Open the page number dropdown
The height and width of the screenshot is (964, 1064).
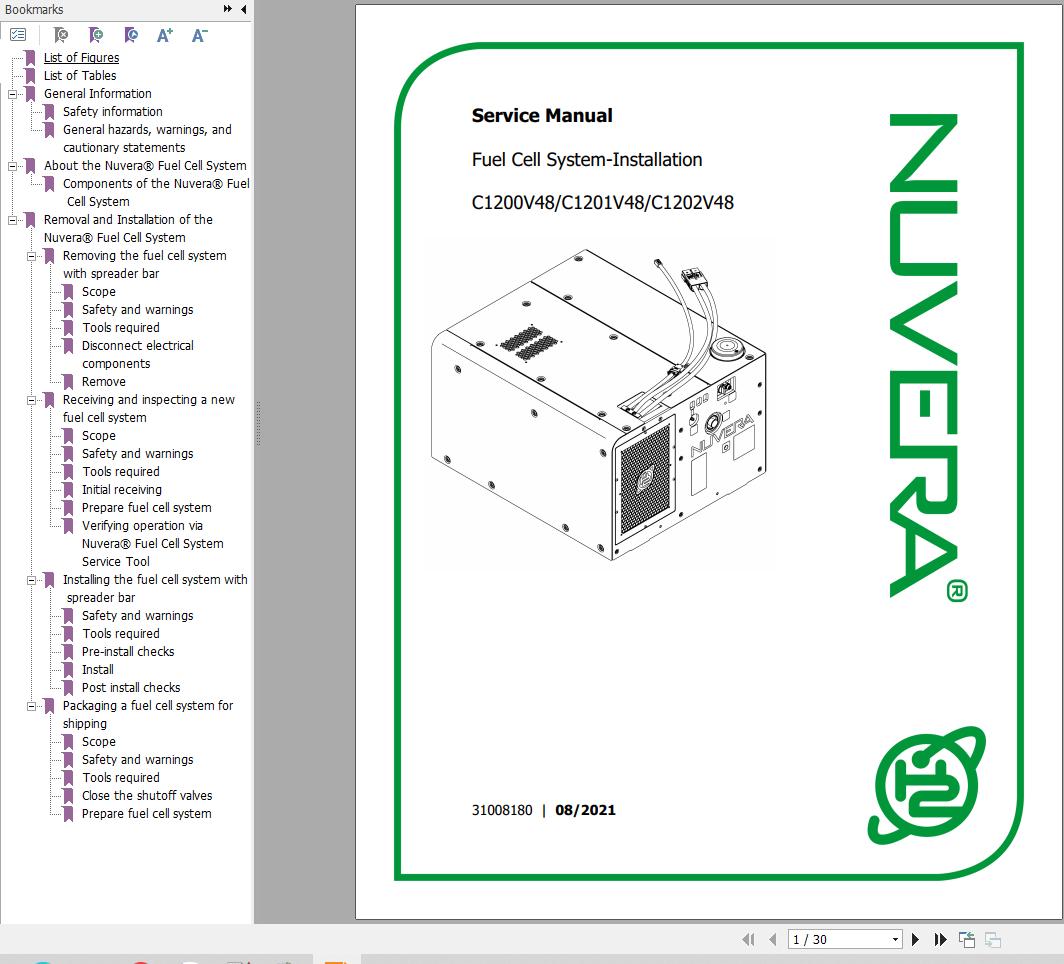point(896,940)
